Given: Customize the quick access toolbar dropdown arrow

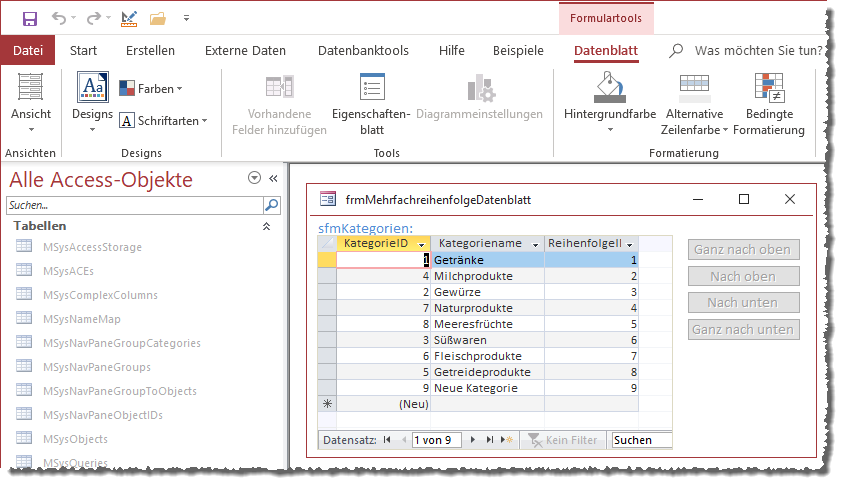Looking at the screenshot, I should [186, 18].
